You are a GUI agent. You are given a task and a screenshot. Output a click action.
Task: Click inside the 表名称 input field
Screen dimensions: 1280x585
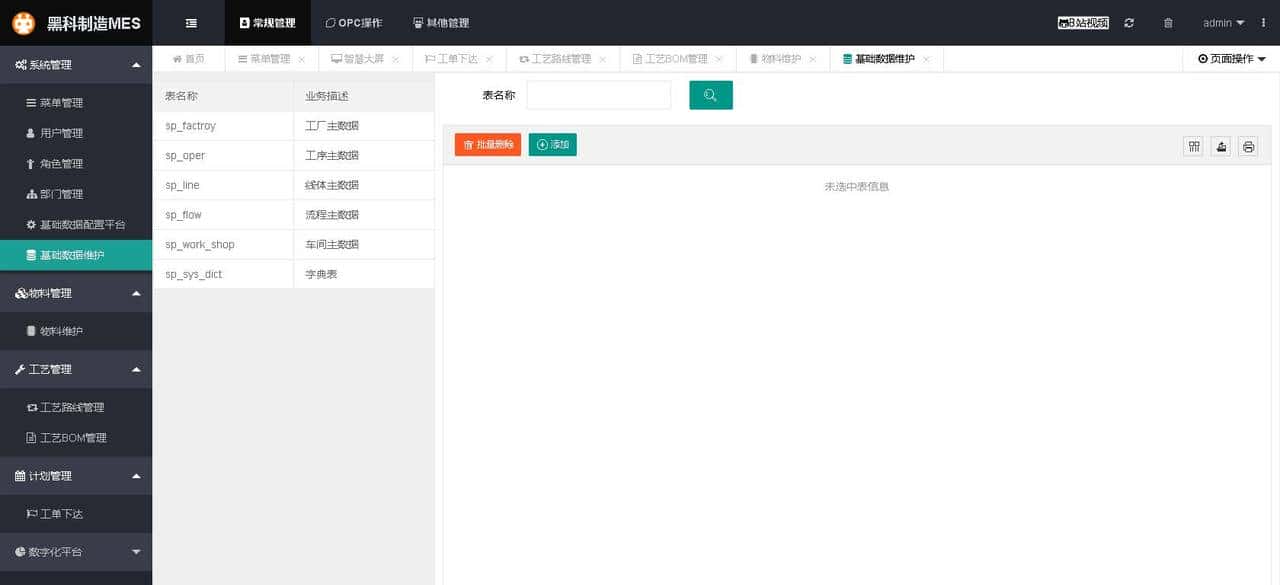point(598,95)
